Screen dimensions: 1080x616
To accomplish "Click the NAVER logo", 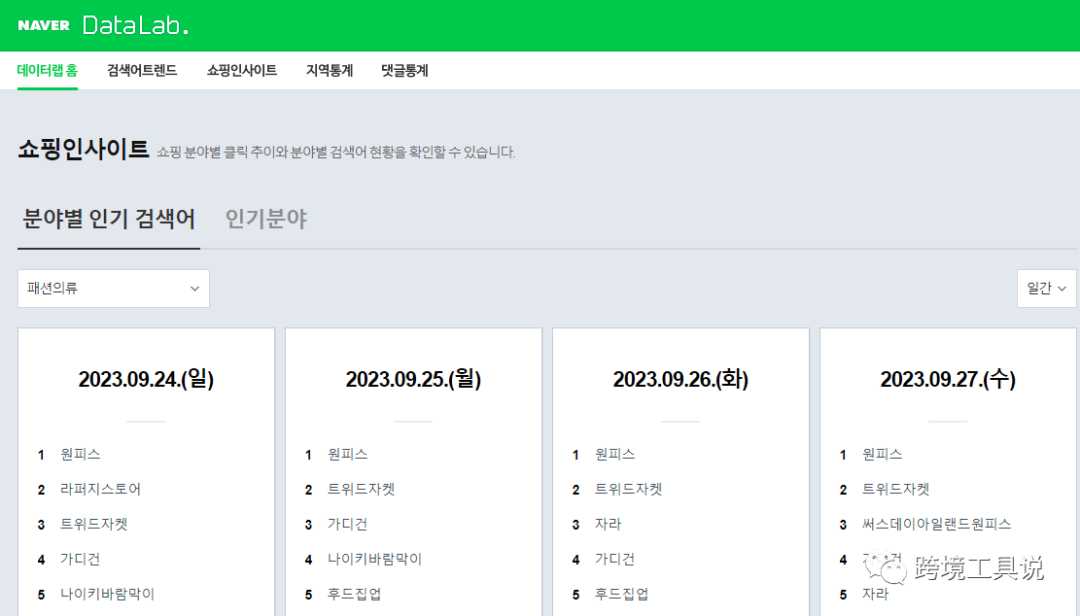I will [x=43, y=25].
